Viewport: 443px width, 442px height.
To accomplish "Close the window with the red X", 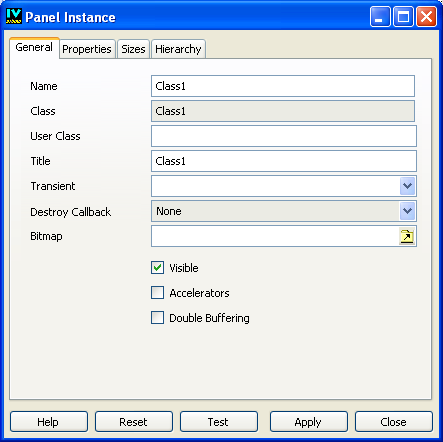I will tap(426, 16).
